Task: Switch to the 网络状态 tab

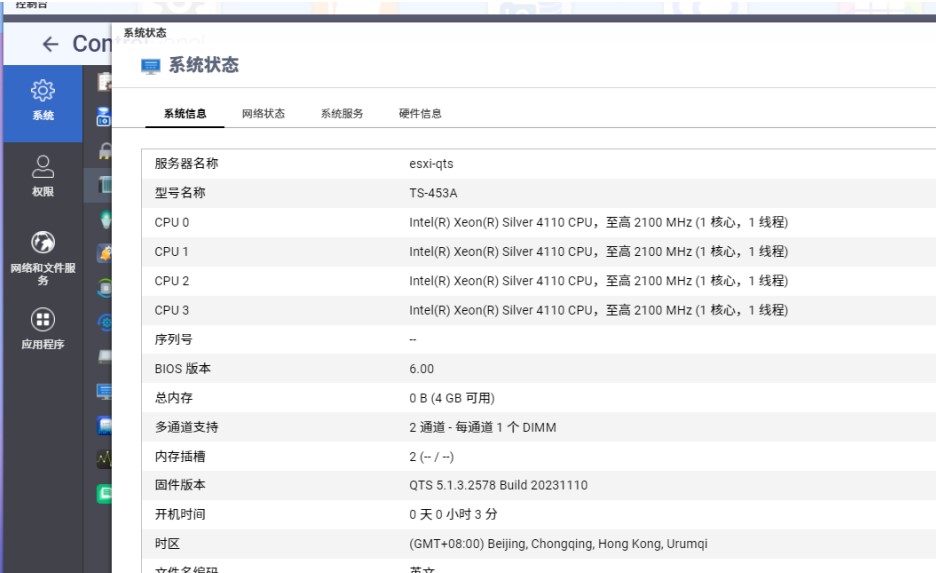Action: point(263,113)
